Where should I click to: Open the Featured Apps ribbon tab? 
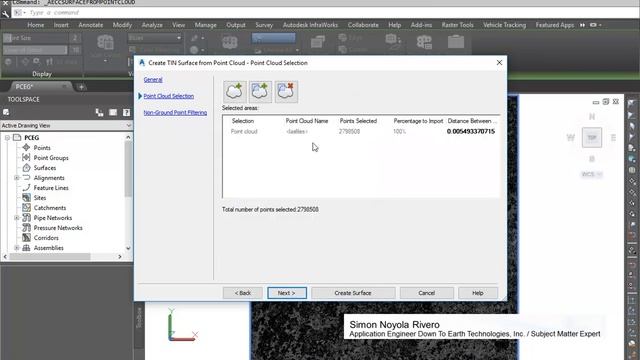[554, 25]
